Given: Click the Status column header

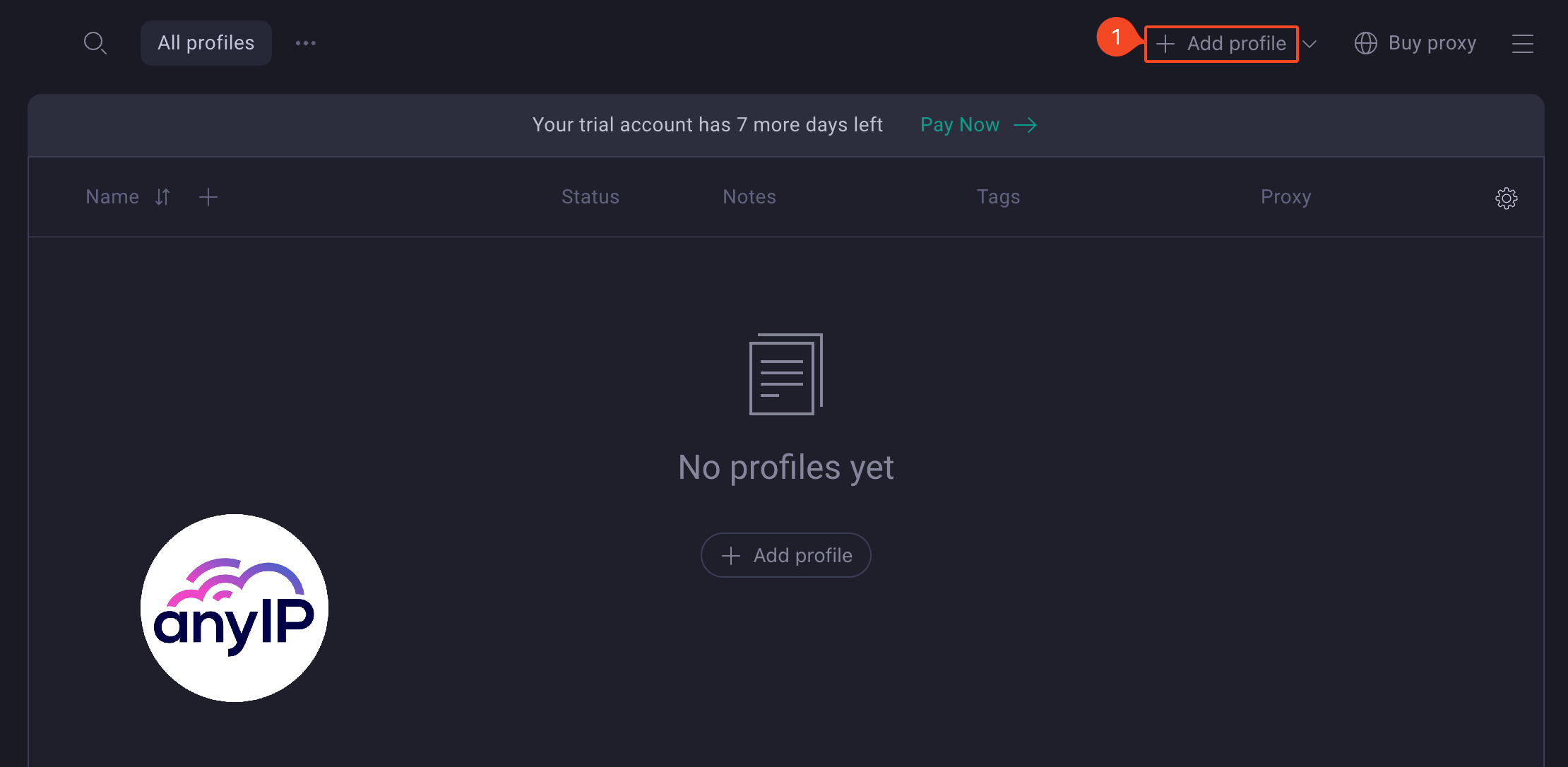Looking at the screenshot, I should pyautogui.click(x=590, y=196).
